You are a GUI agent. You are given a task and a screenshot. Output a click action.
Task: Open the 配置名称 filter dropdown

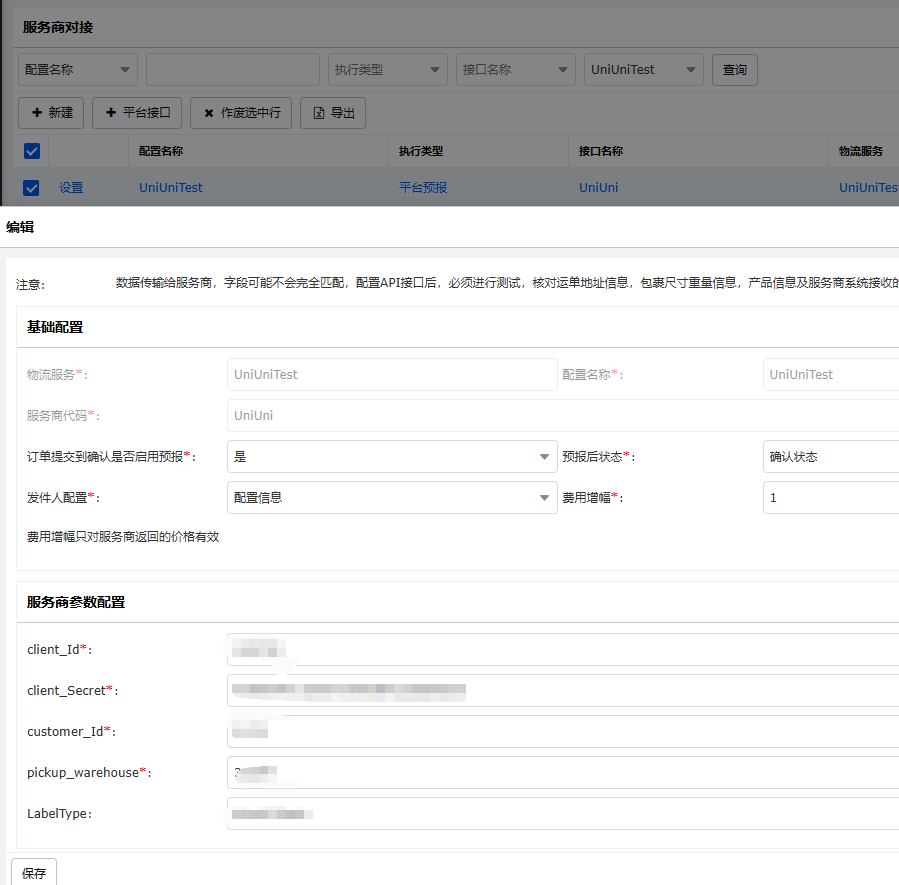tap(78, 70)
